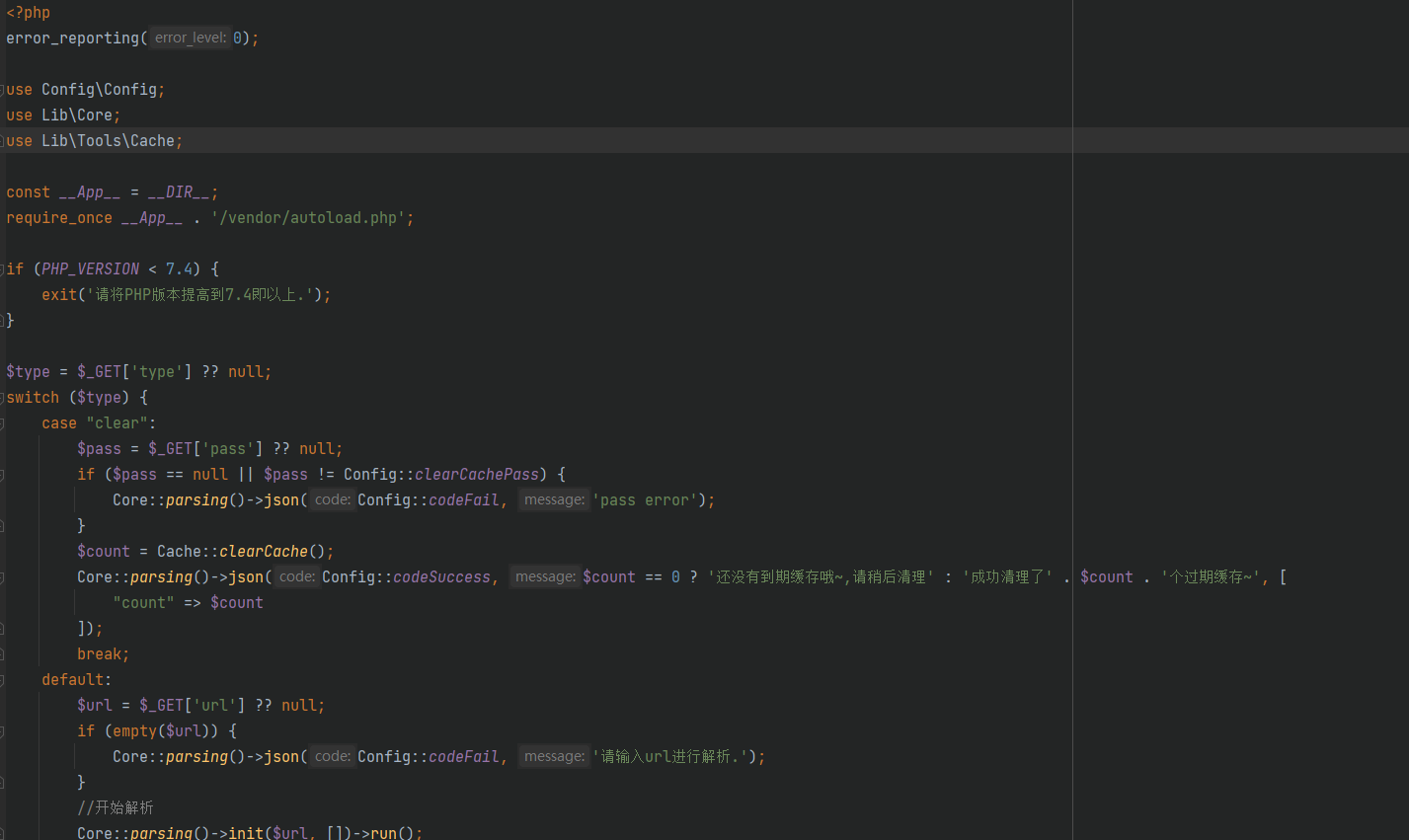Click Config\Config in the use statement

pyautogui.click(x=99, y=90)
